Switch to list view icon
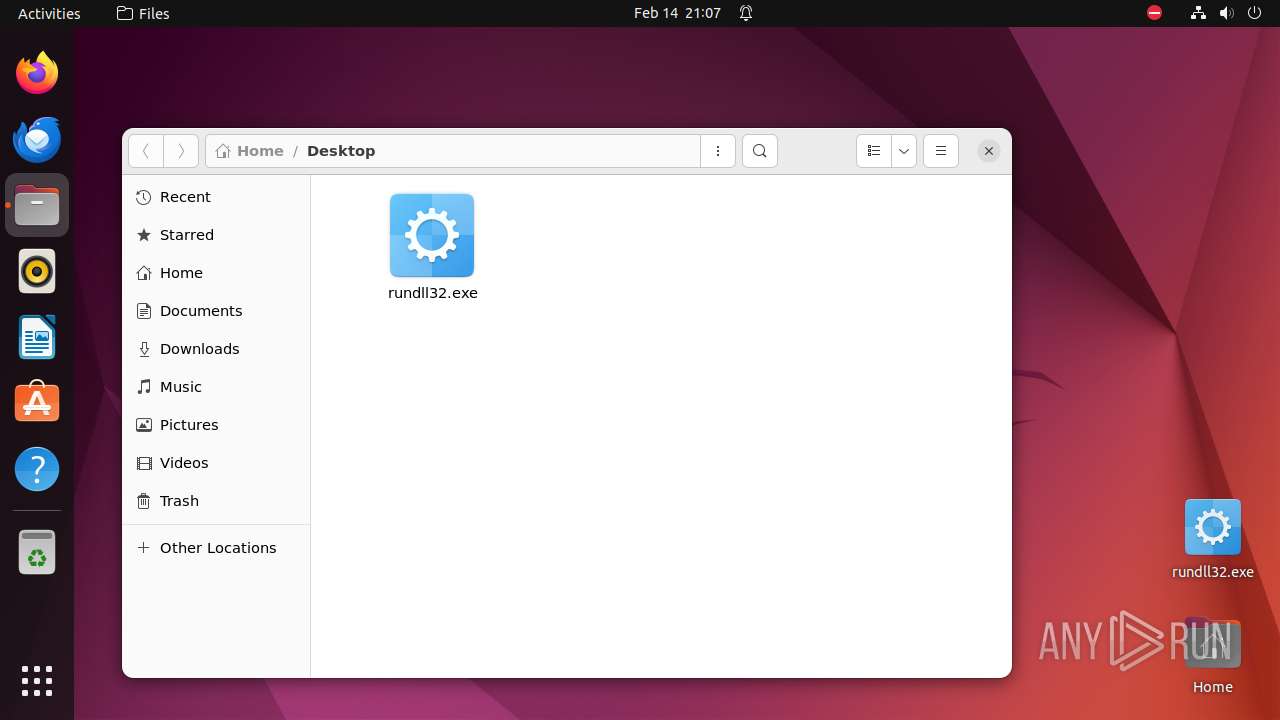The image size is (1280, 720). click(874, 151)
